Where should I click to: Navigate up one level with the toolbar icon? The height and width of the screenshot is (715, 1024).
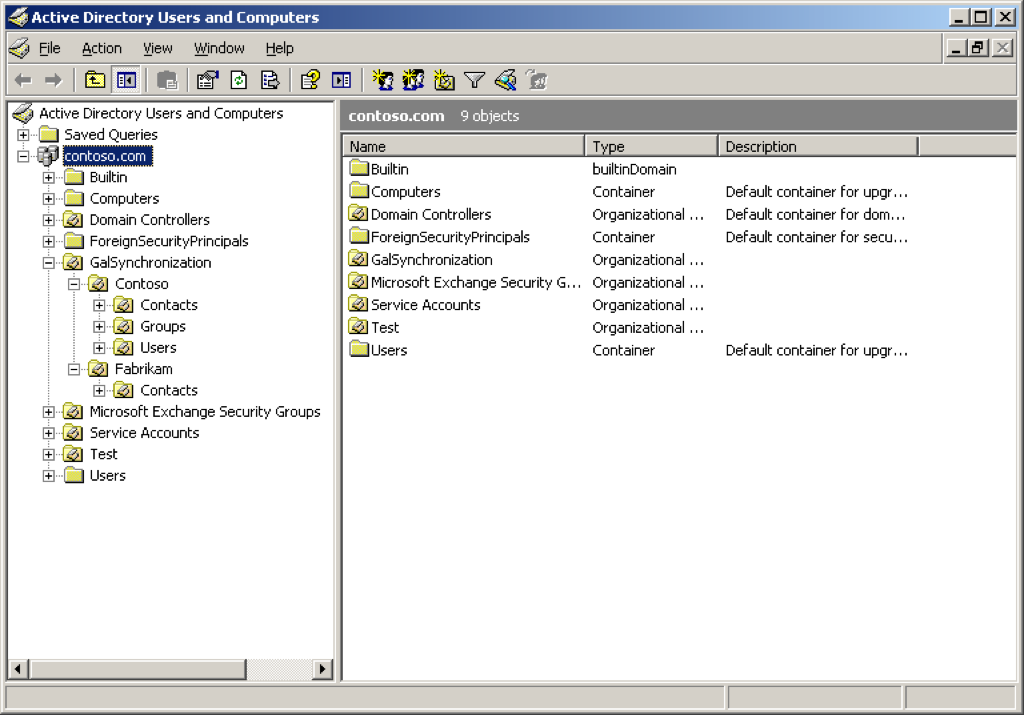click(x=94, y=80)
